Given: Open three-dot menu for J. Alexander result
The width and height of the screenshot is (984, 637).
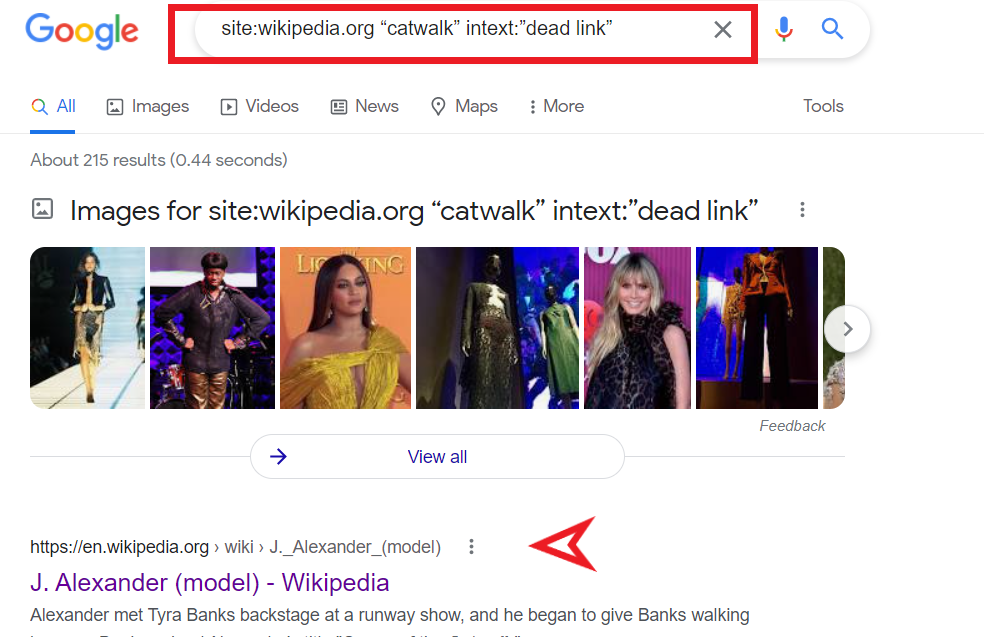Looking at the screenshot, I should click(x=471, y=547).
